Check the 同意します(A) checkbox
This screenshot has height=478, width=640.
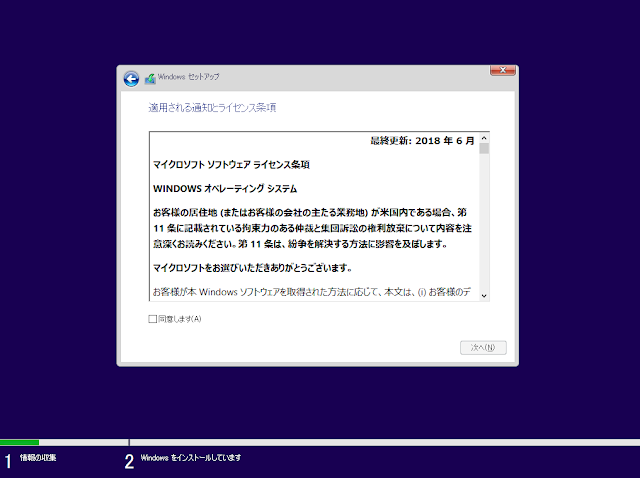pos(153,319)
